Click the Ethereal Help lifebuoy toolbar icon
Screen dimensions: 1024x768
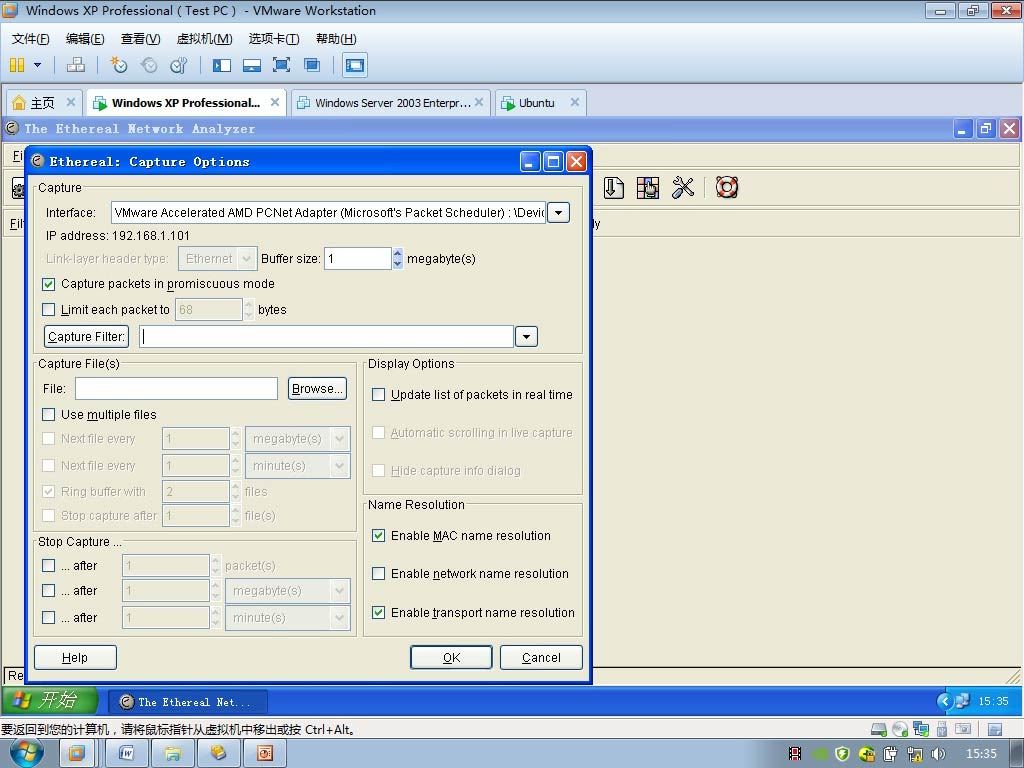(727, 187)
